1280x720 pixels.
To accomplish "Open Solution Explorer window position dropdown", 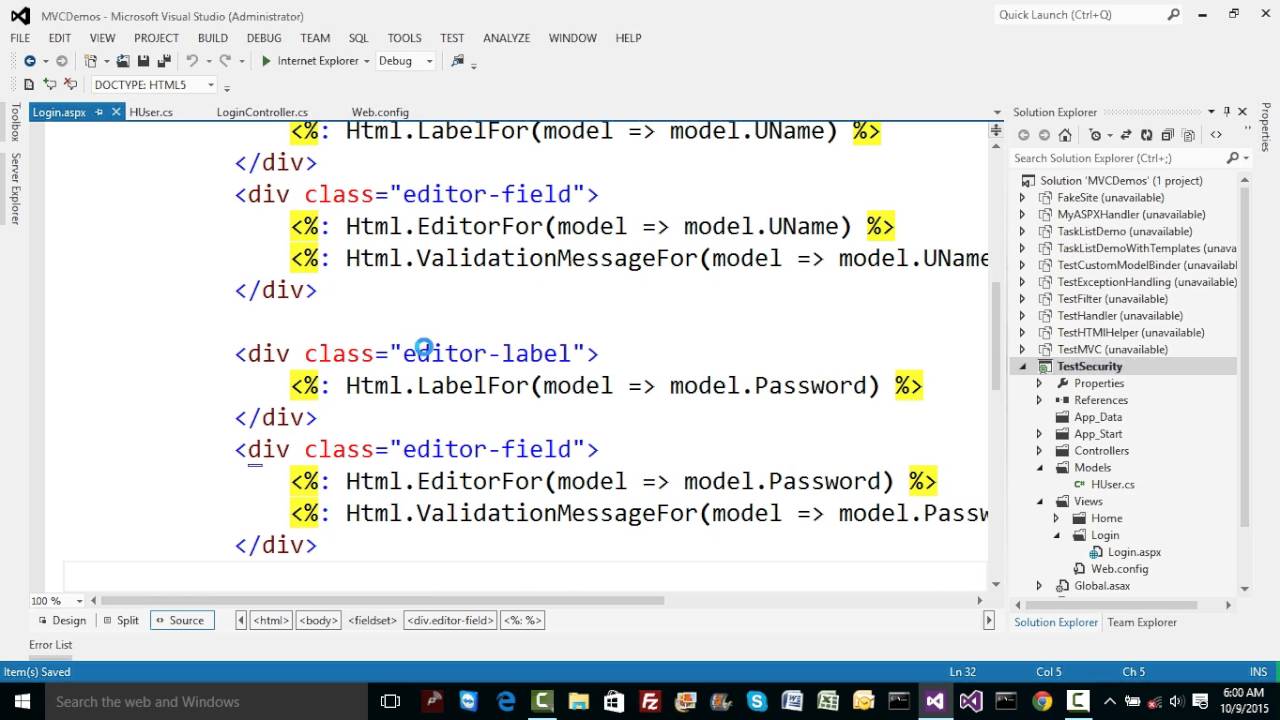I will [1211, 112].
